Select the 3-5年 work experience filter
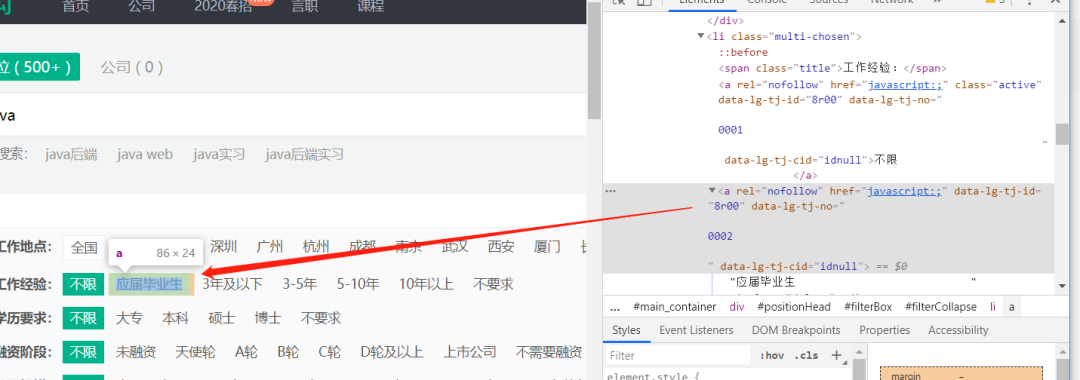Screen dimensions: 1080x380 coord(300,284)
